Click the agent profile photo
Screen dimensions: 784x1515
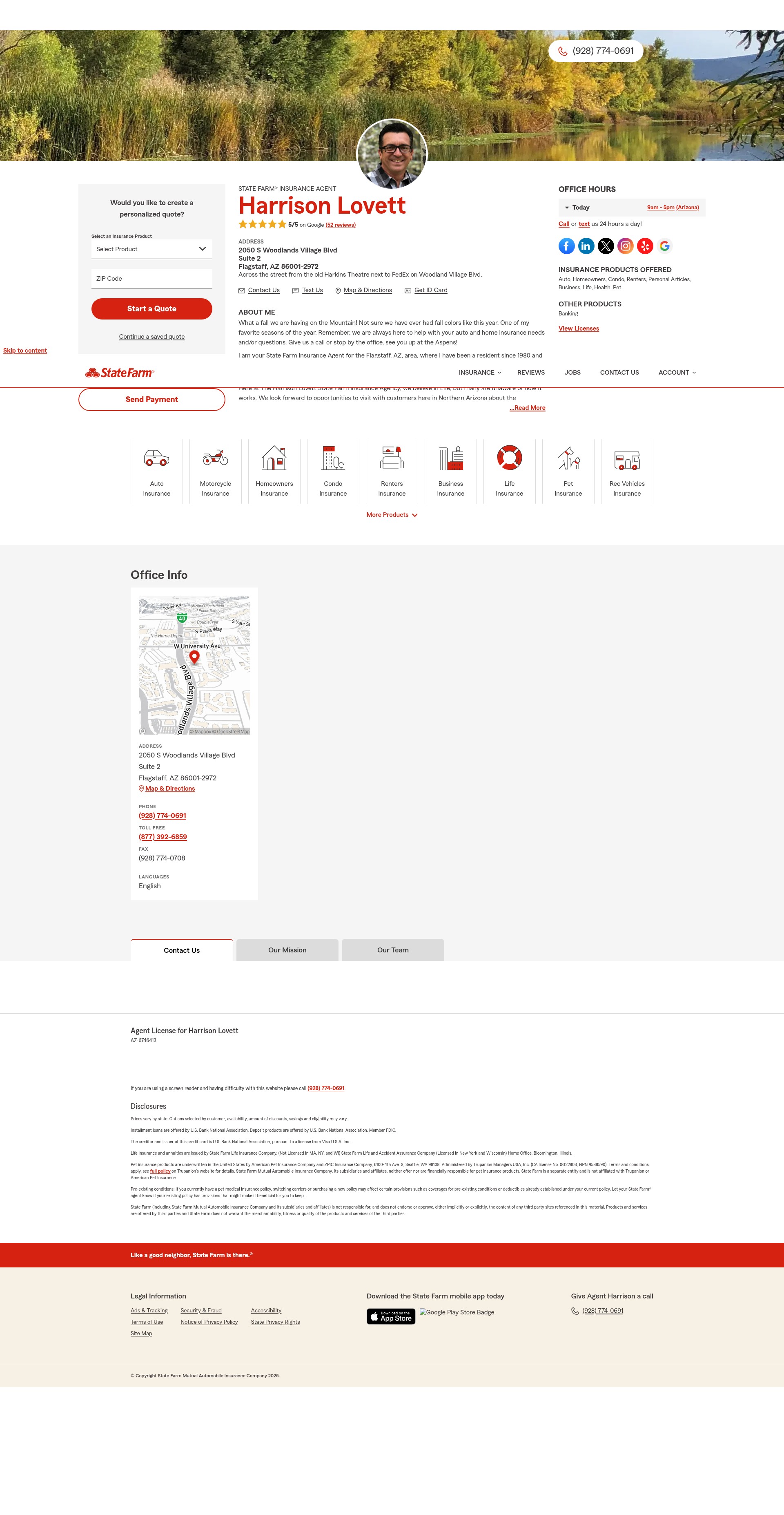tap(392, 154)
